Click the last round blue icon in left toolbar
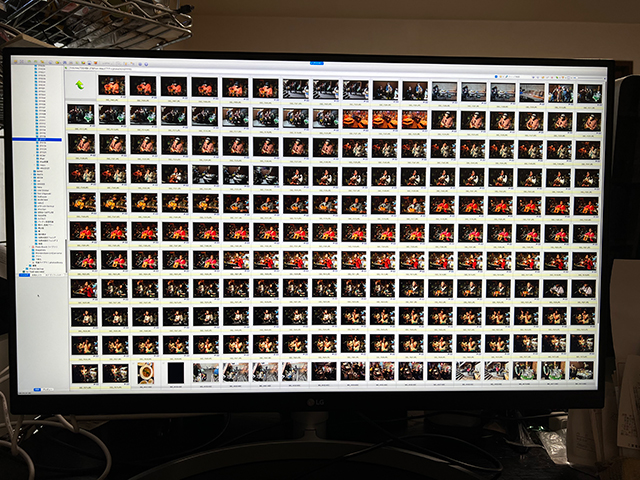The width and height of the screenshot is (640, 480). 146,64
